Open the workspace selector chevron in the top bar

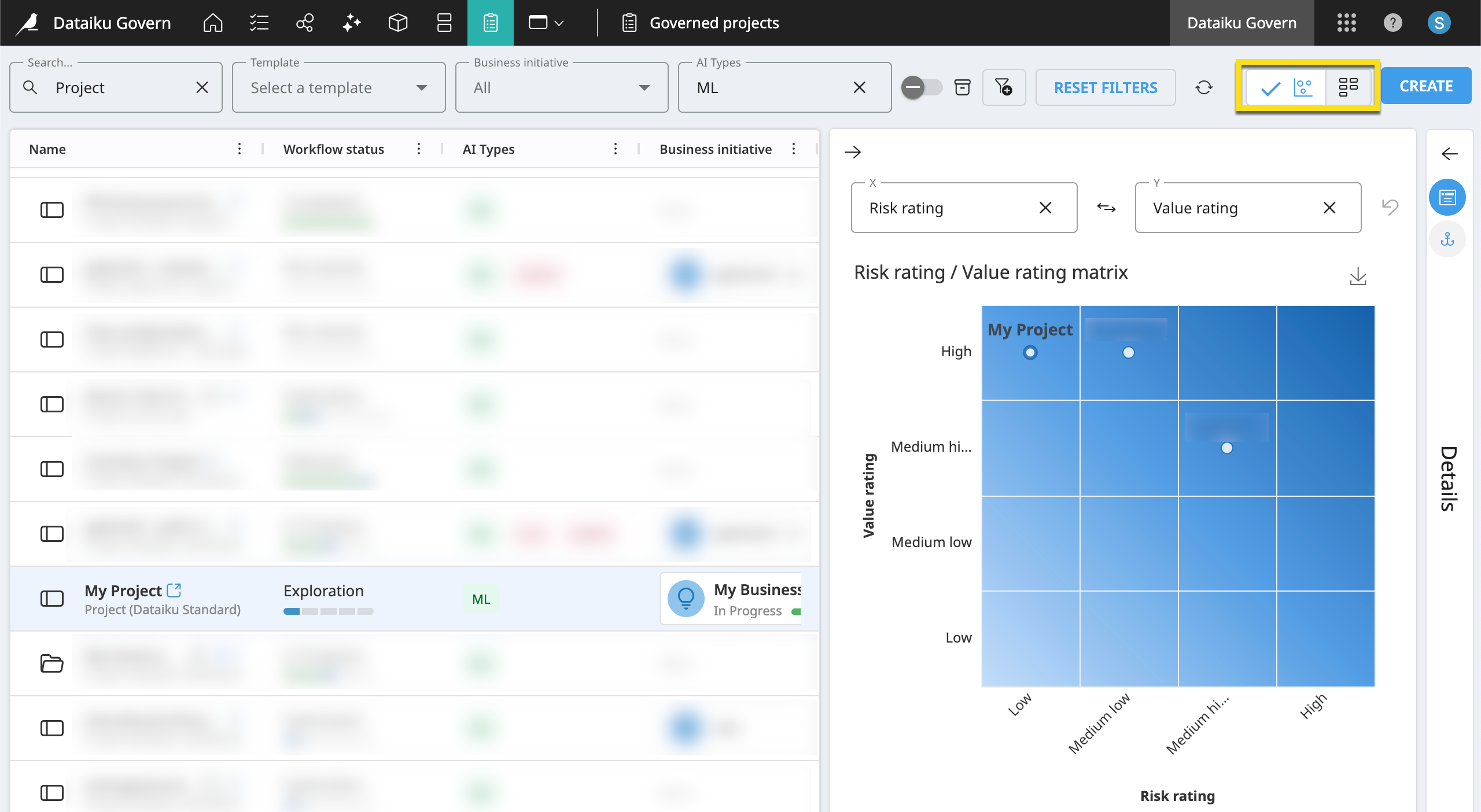coord(558,23)
